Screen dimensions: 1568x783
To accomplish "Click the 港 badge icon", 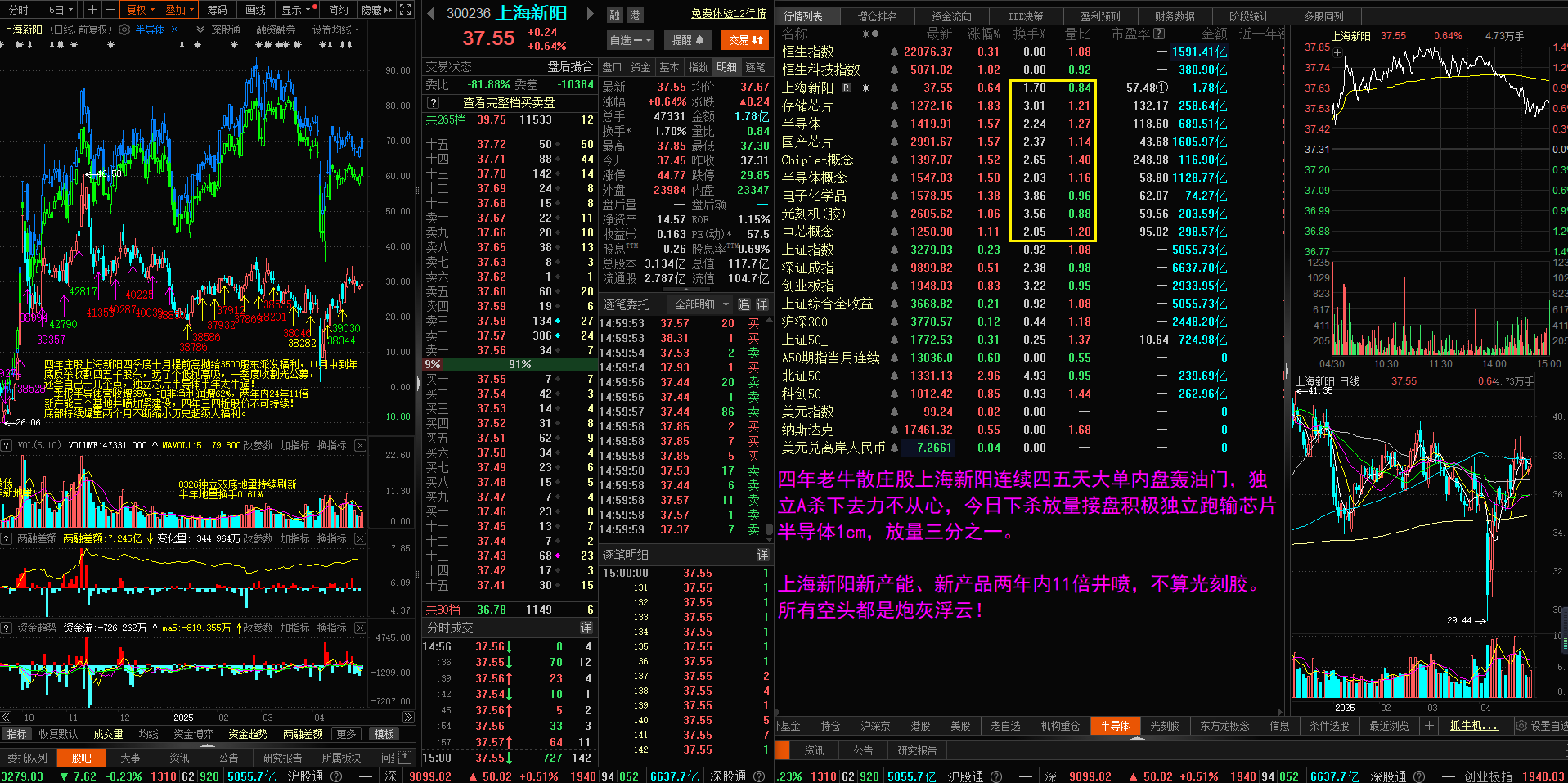I will (x=636, y=15).
